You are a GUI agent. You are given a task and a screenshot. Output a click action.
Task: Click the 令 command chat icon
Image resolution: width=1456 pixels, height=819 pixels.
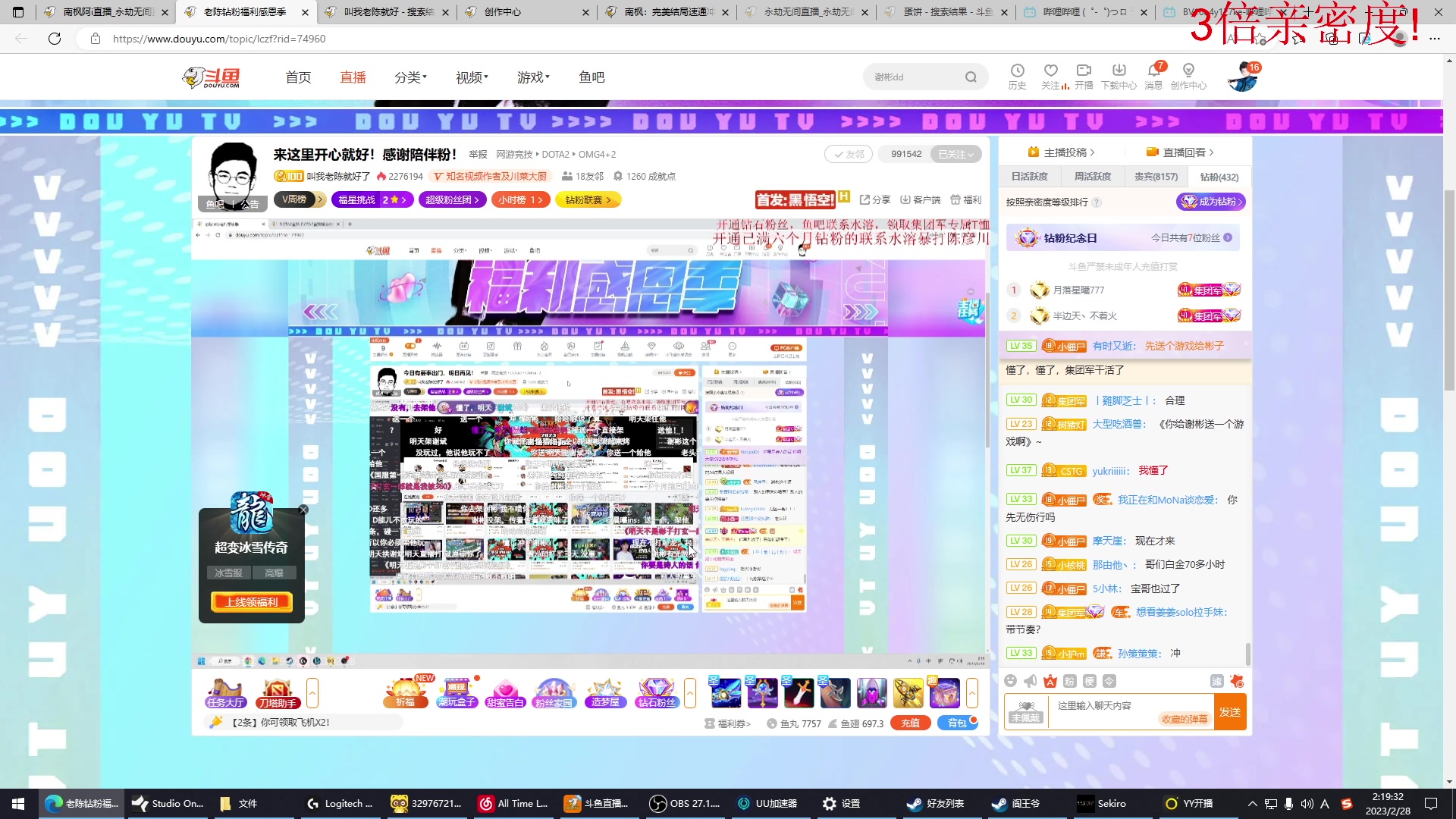point(1109,681)
